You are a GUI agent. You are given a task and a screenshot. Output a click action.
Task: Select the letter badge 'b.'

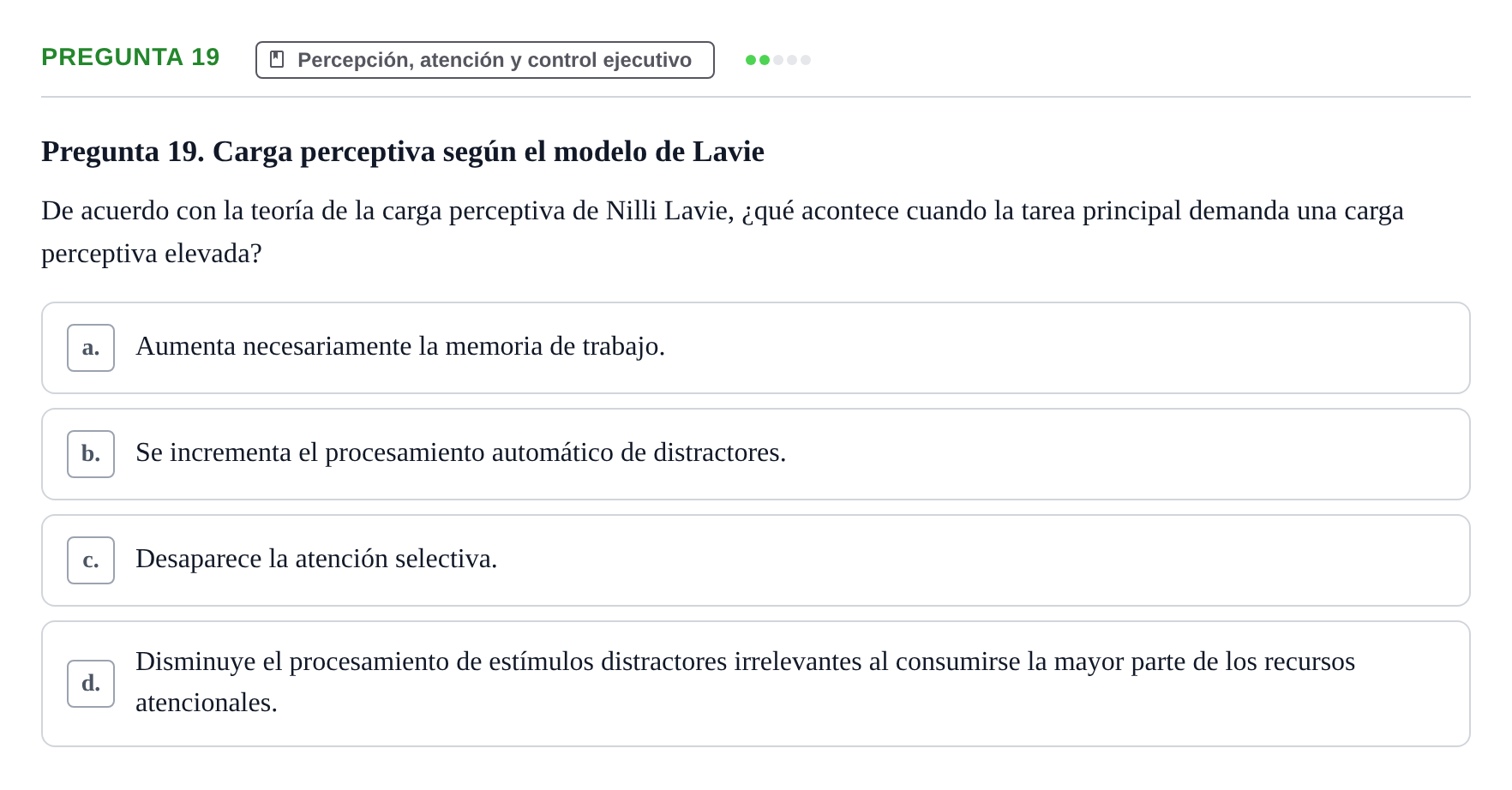(91, 454)
